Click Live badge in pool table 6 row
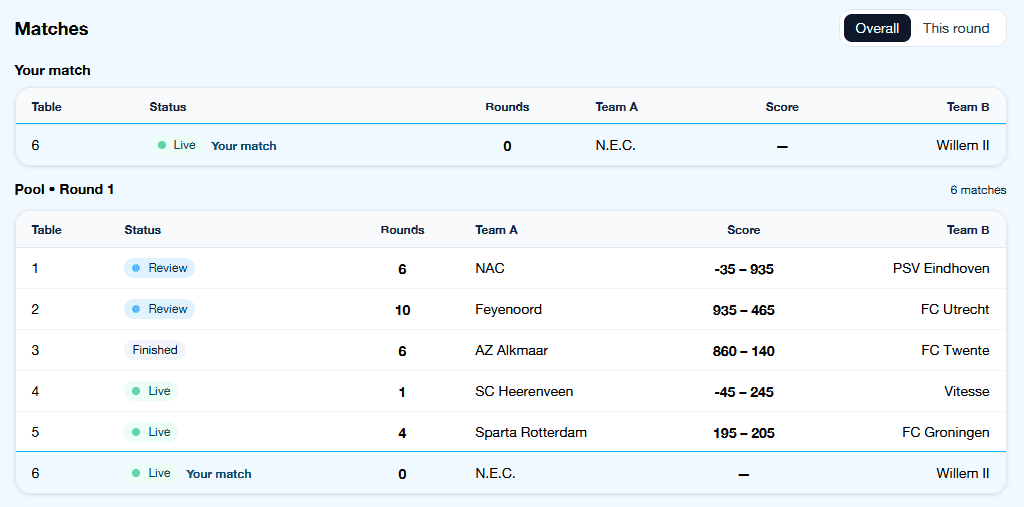This screenshot has width=1024, height=507. [x=151, y=473]
